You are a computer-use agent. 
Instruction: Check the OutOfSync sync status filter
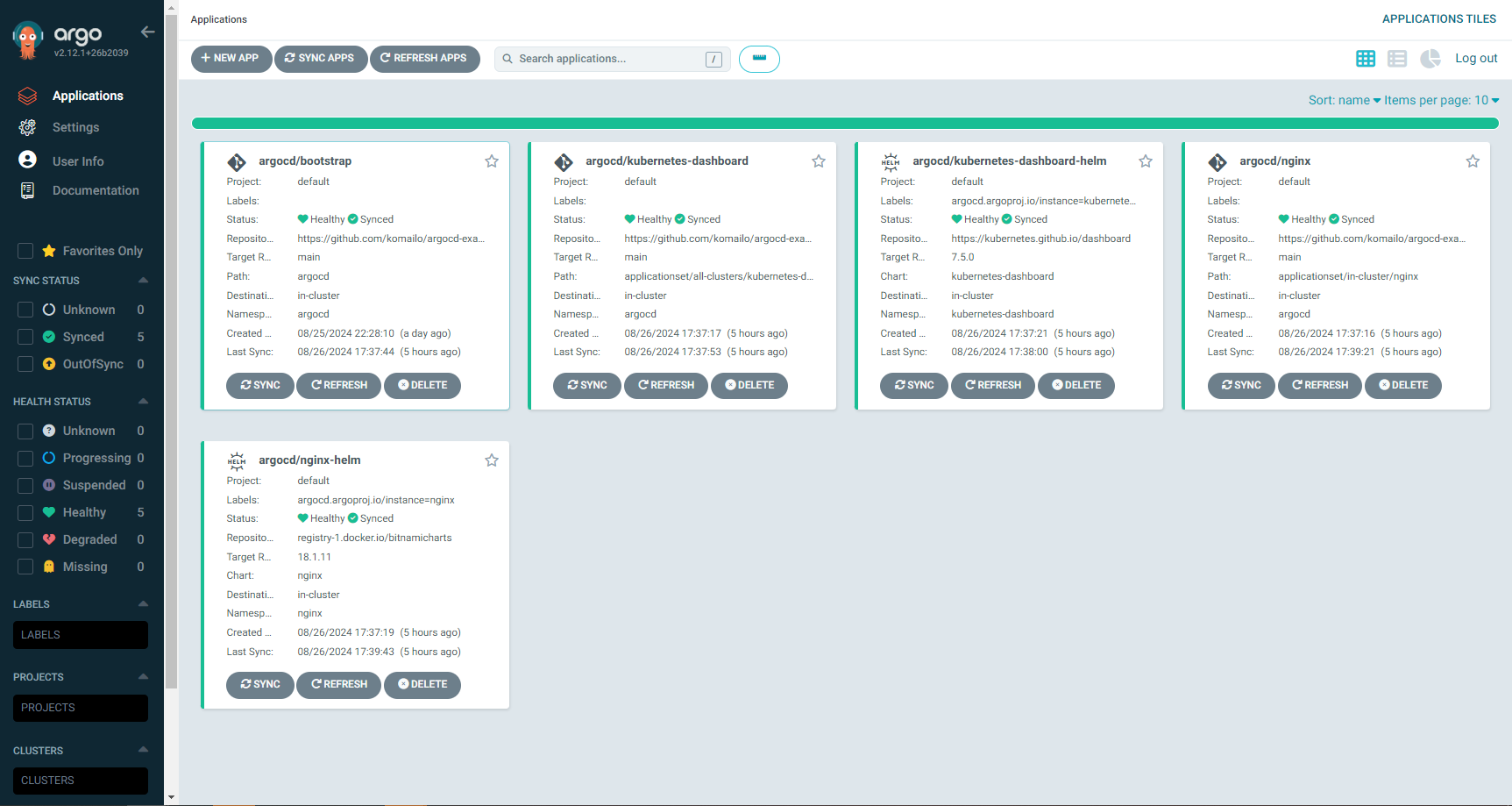coord(25,364)
